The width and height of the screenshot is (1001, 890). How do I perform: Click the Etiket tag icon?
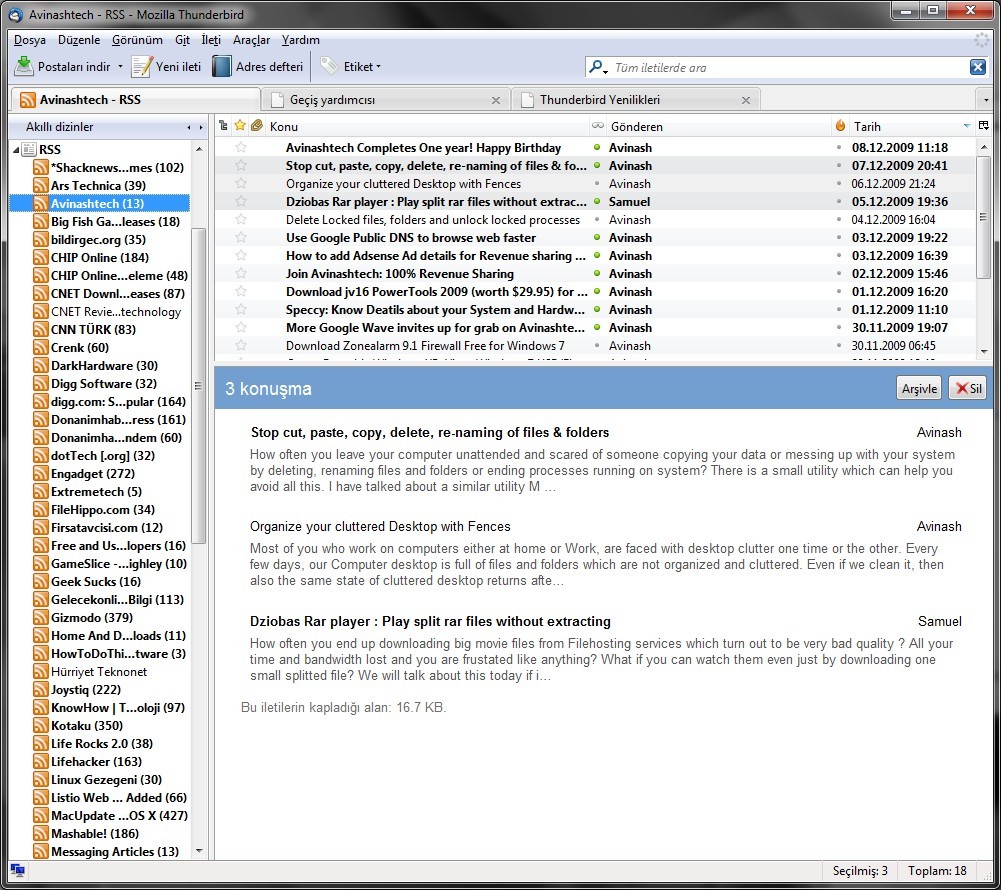[329, 65]
